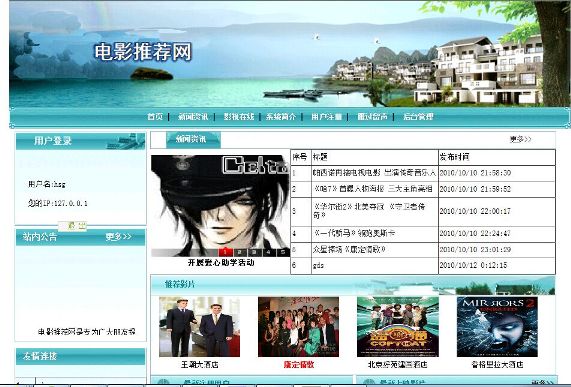
Task: Open the Copycat movie poster thumbnail
Action: (x=398, y=327)
